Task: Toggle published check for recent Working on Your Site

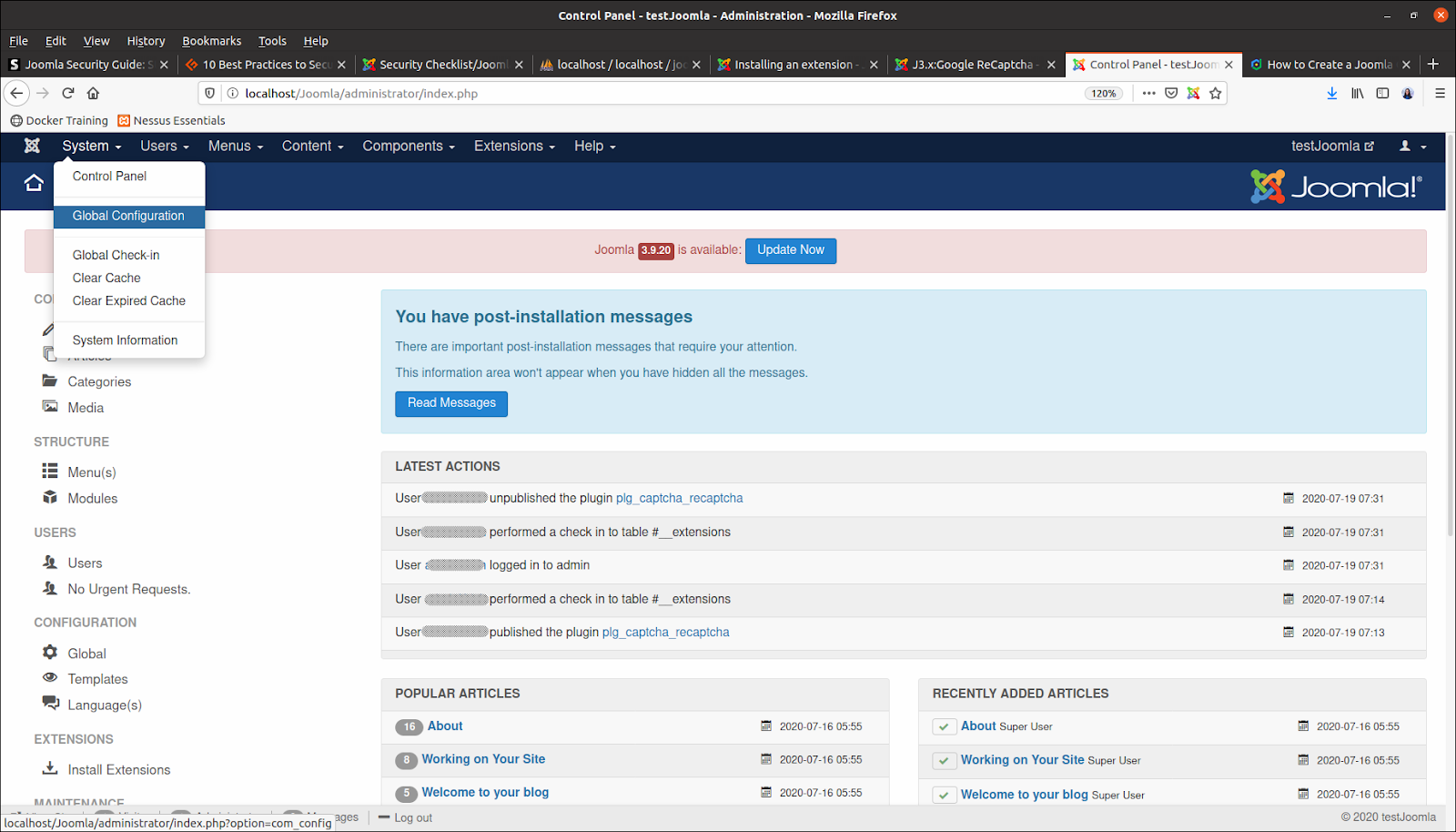Action: (945, 760)
